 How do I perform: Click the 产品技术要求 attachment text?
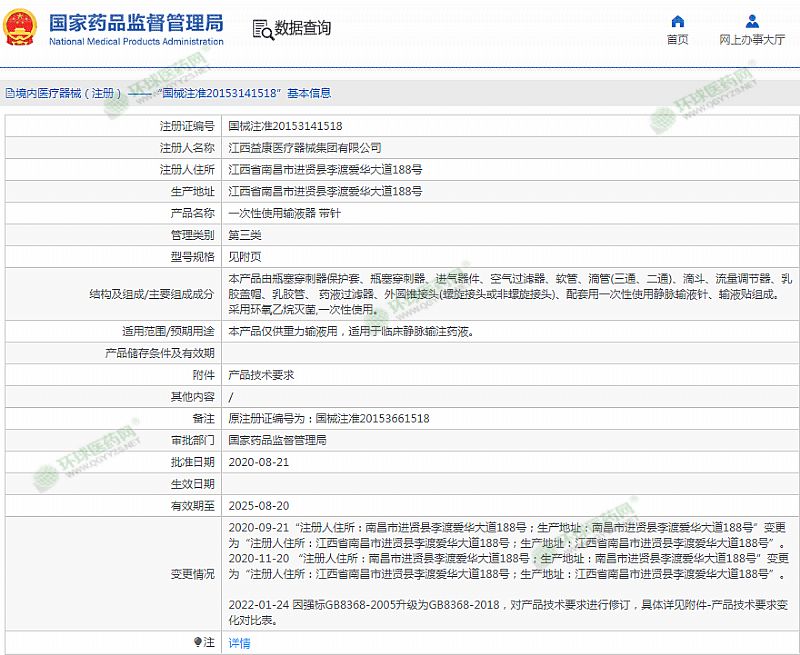click(x=261, y=374)
